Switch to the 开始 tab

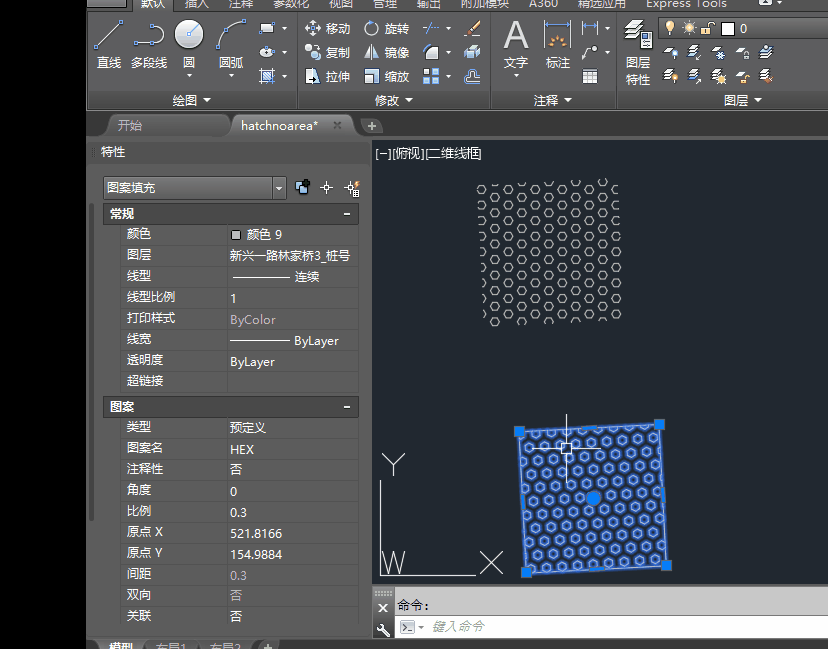coord(130,125)
